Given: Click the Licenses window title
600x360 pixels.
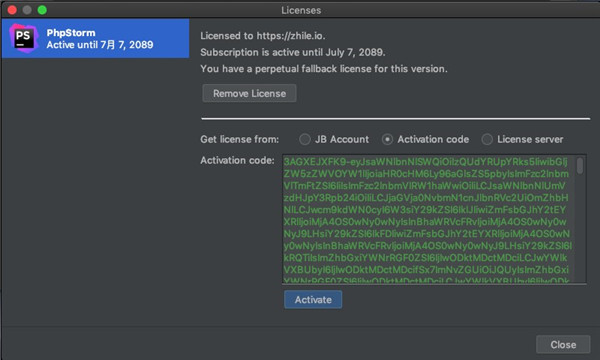Looking at the screenshot, I should 301,10.
